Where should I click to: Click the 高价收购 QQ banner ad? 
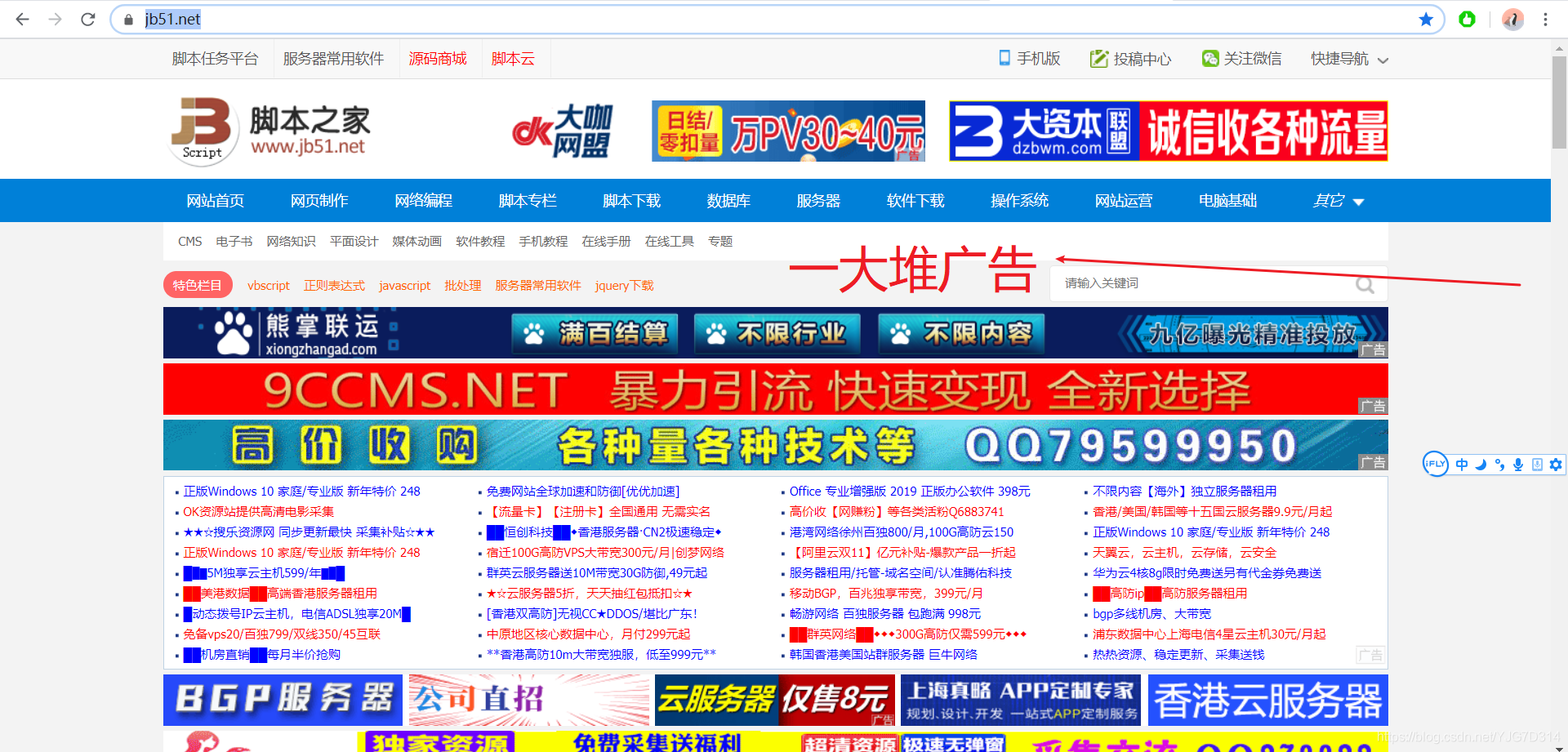click(x=775, y=445)
